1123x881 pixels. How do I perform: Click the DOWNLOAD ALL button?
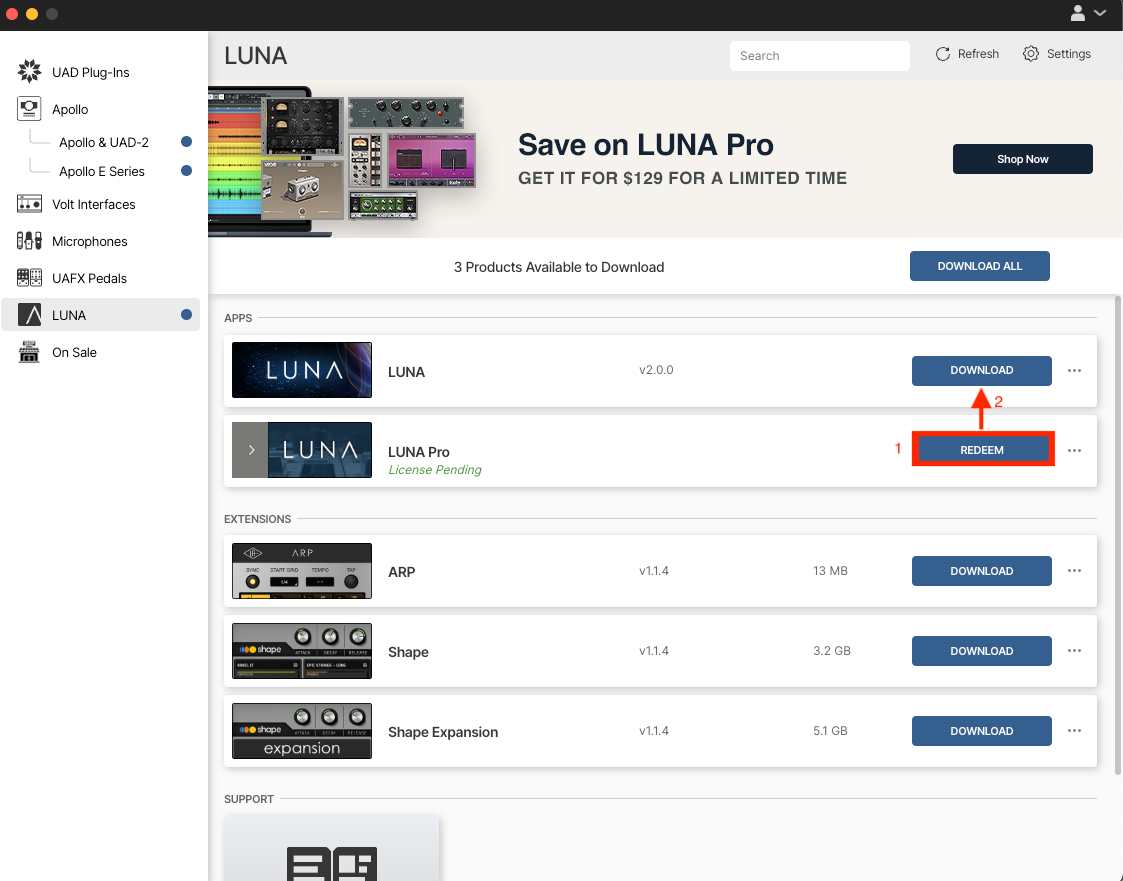click(x=979, y=266)
